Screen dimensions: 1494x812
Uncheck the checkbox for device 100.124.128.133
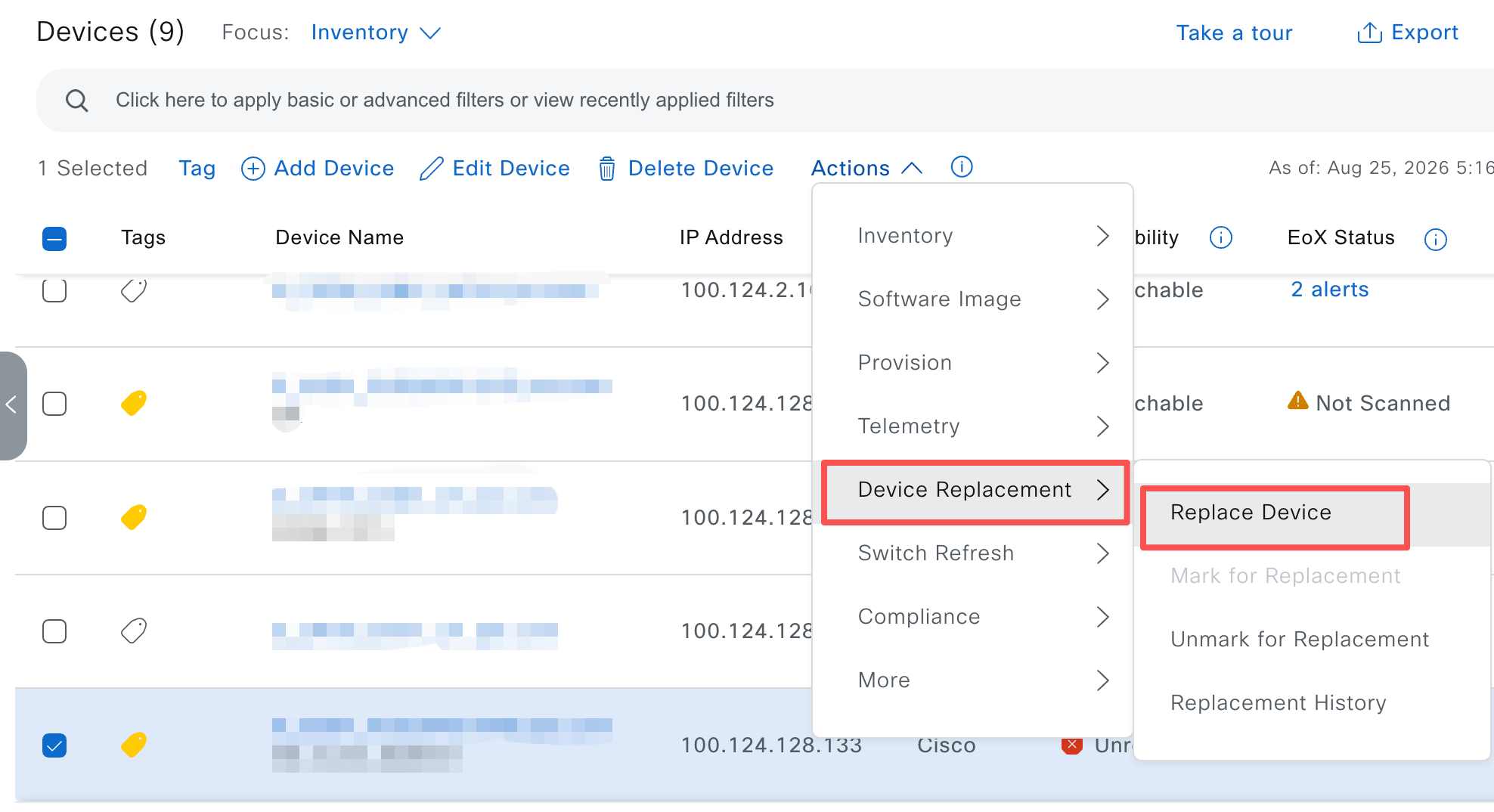[x=54, y=745]
